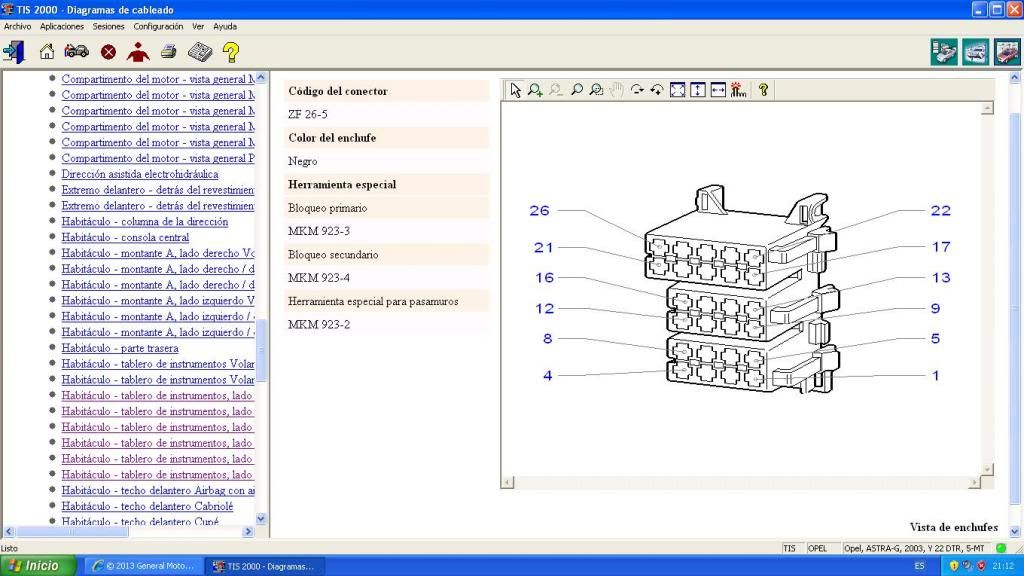Open Habitáculo - montante A, lado izquierdo V link
Image resolution: width=1024 pixels, height=576 pixels.
(158, 301)
